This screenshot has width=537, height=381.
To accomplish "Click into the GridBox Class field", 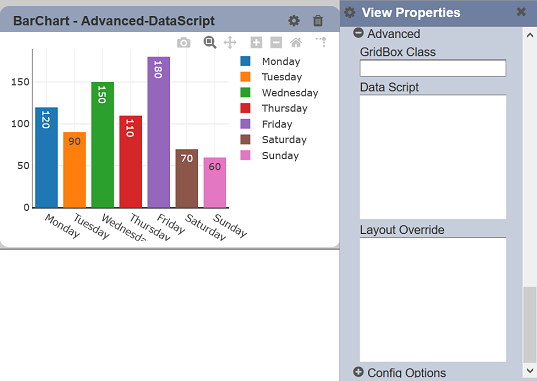I will coord(433,68).
